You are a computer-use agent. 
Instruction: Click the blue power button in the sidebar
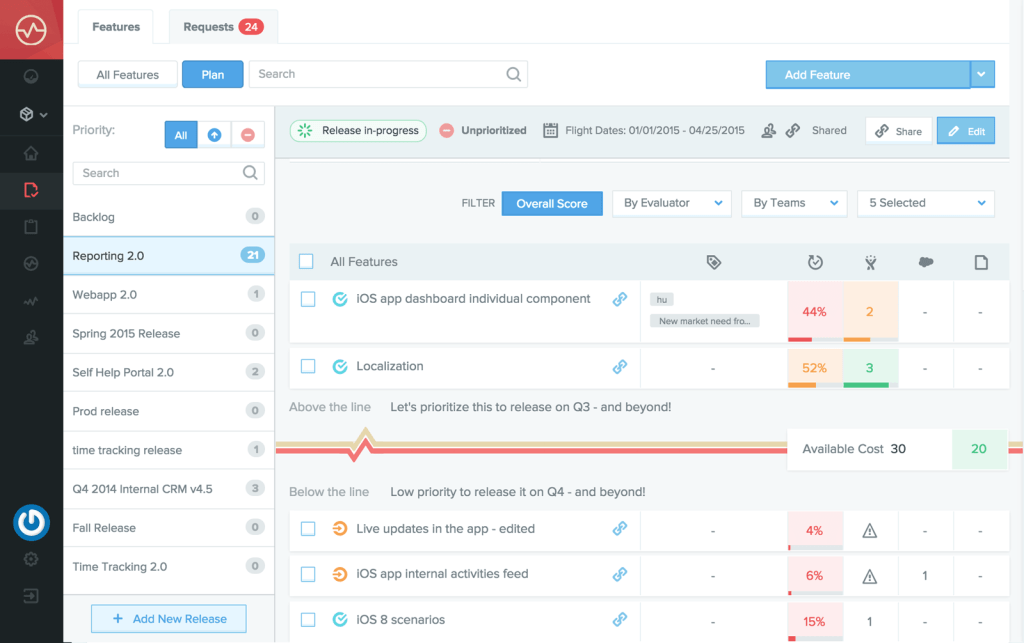pyautogui.click(x=31, y=523)
